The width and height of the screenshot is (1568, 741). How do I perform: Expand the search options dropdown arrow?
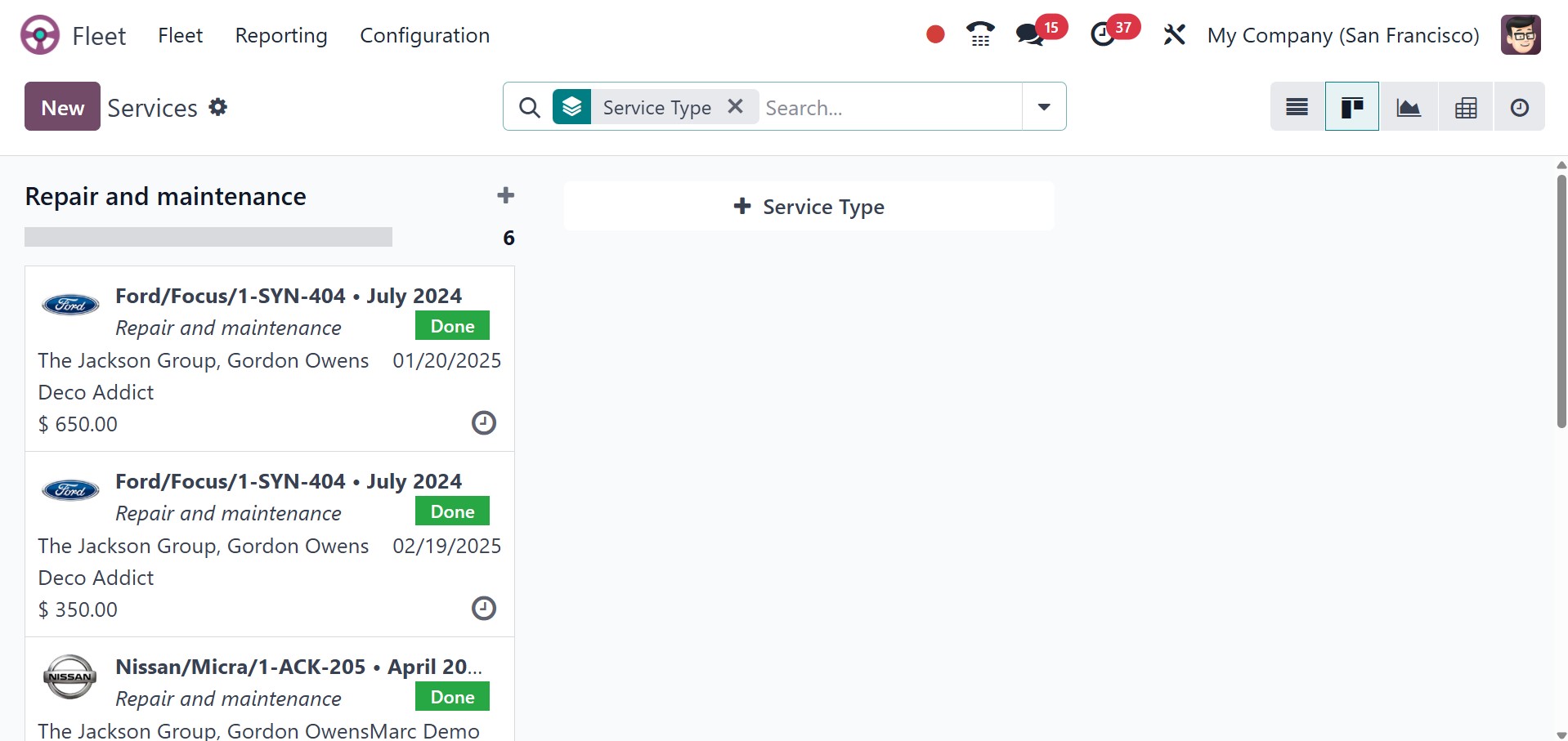1044,106
